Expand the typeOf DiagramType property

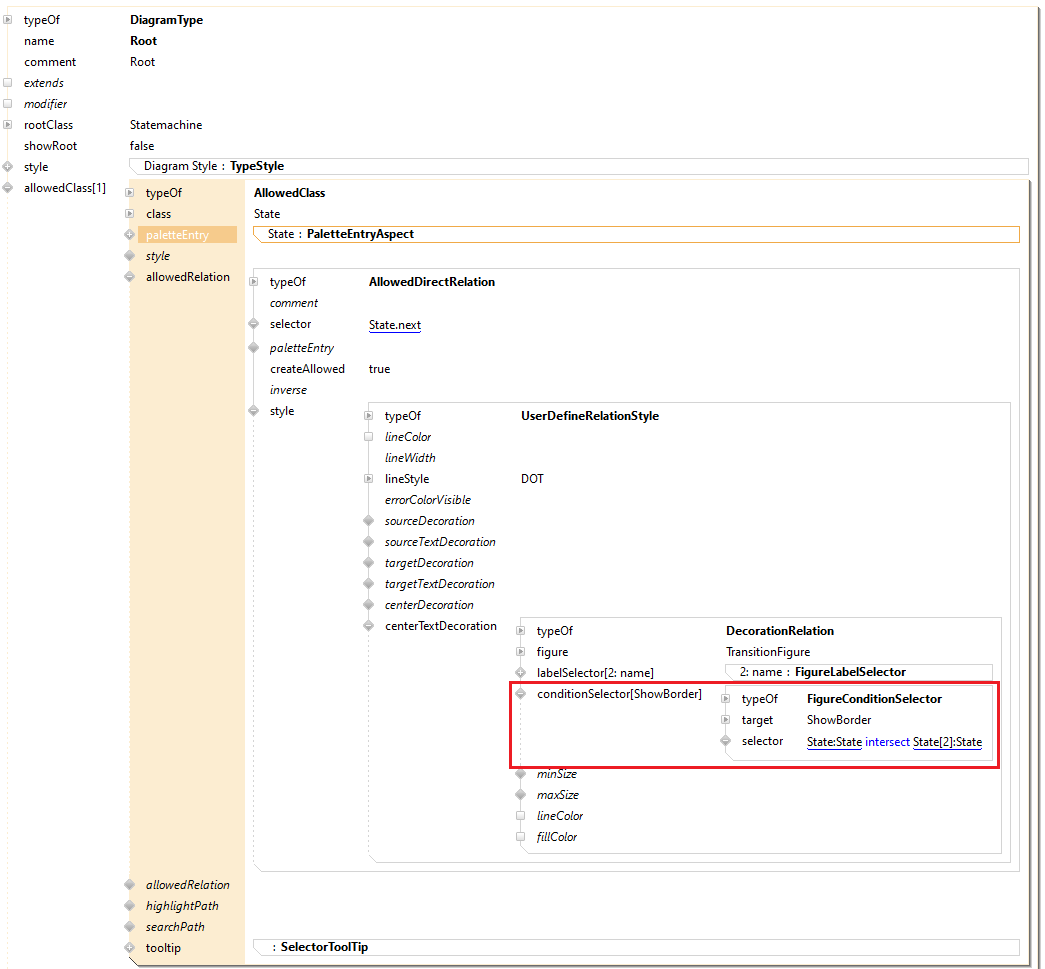[x=8, y=19]
